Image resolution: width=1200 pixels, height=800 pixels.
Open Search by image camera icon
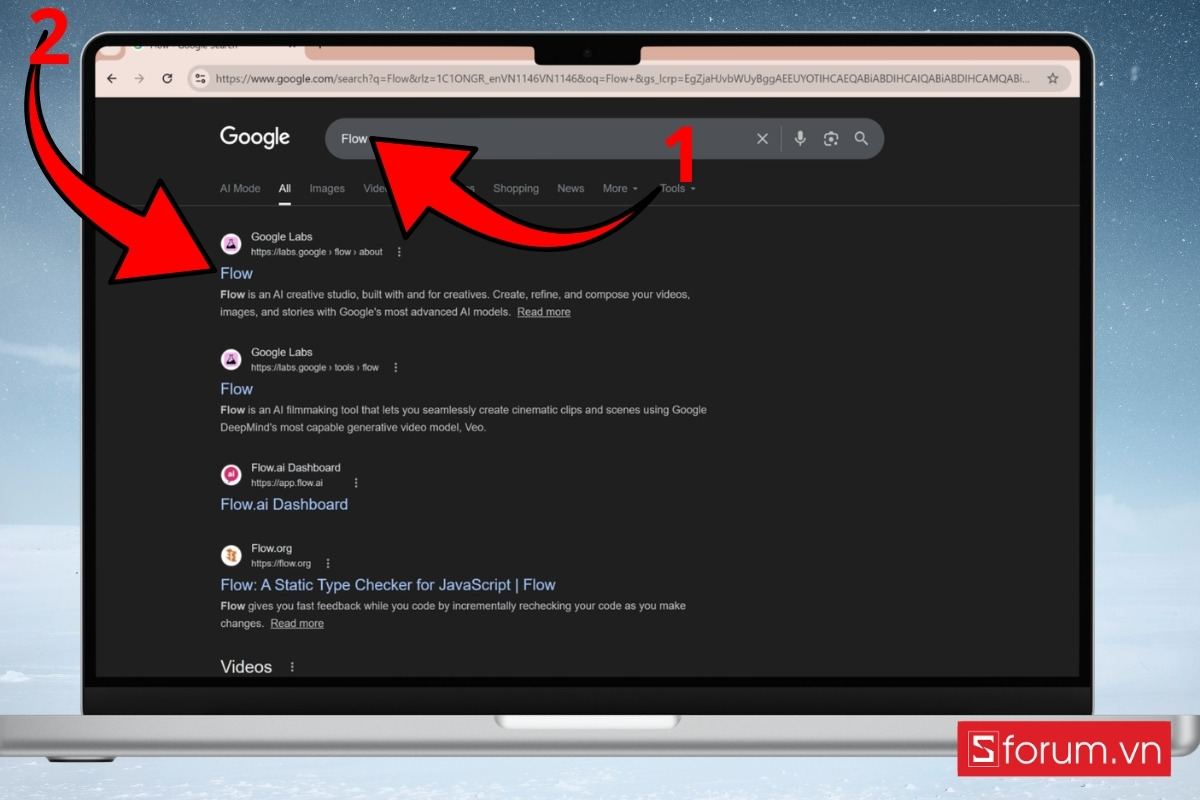coord(830,139)
